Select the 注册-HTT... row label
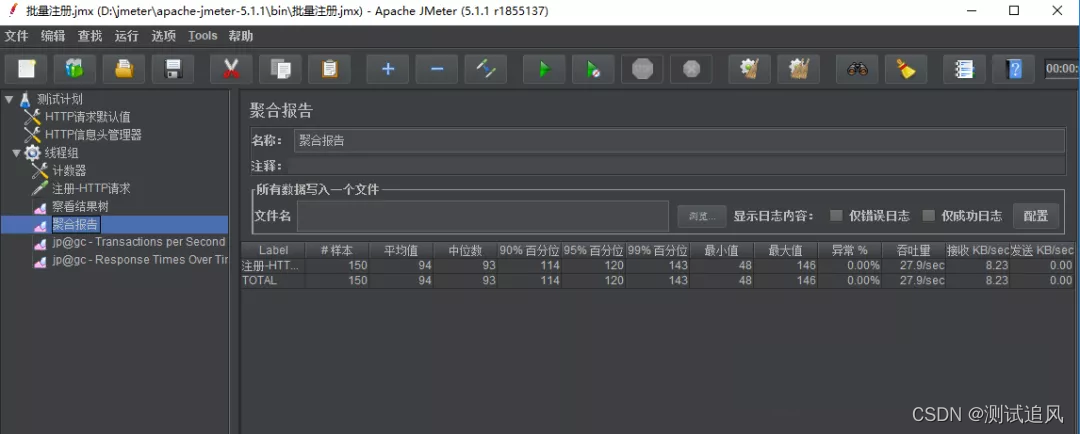The image size is (1080, 434). click(271, 265)
